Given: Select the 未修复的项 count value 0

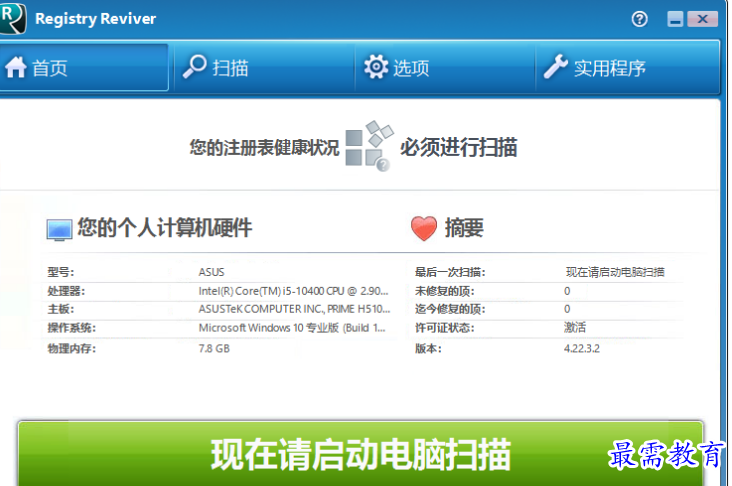Looking at the screenshot, I should tap(567, 291).
